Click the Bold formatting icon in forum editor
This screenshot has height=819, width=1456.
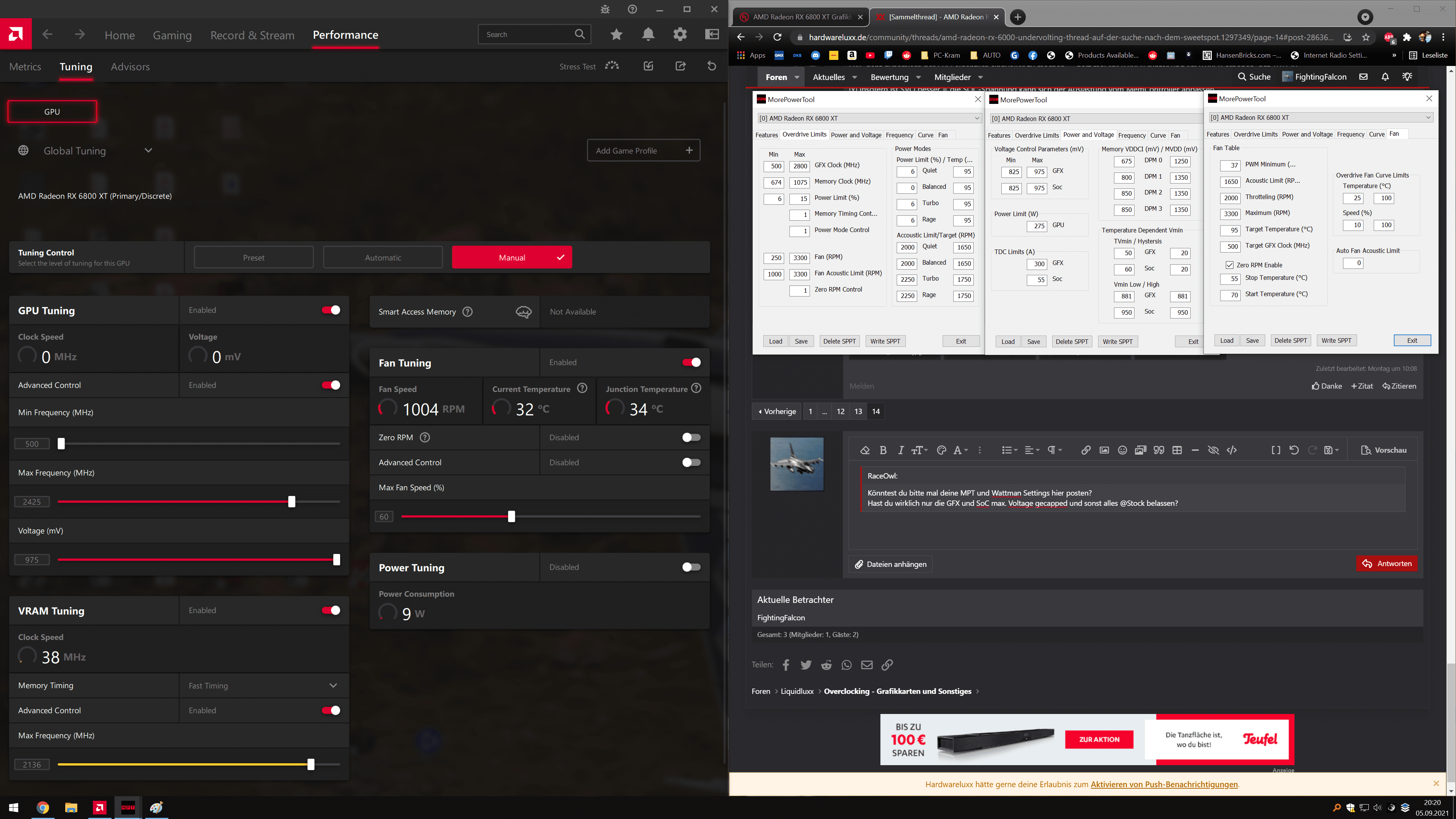click(883, 450)
